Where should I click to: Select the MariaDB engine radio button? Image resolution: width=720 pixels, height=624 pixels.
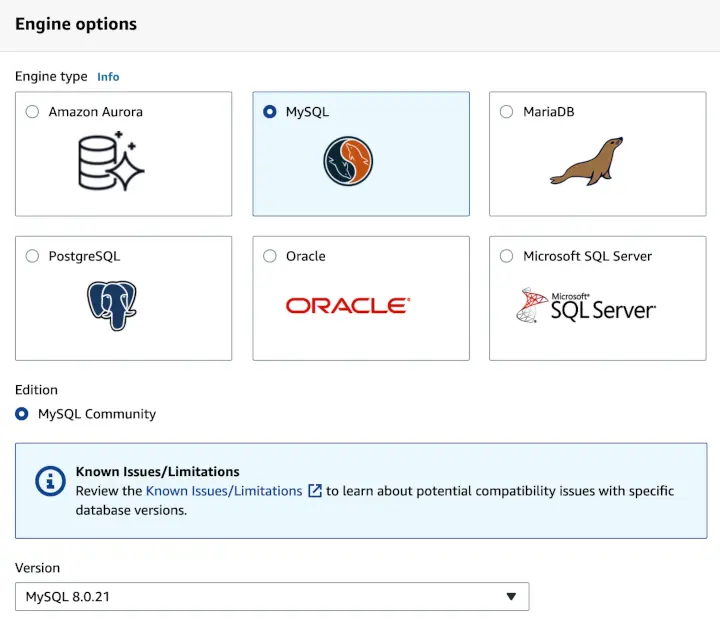(x=506, y=112)
